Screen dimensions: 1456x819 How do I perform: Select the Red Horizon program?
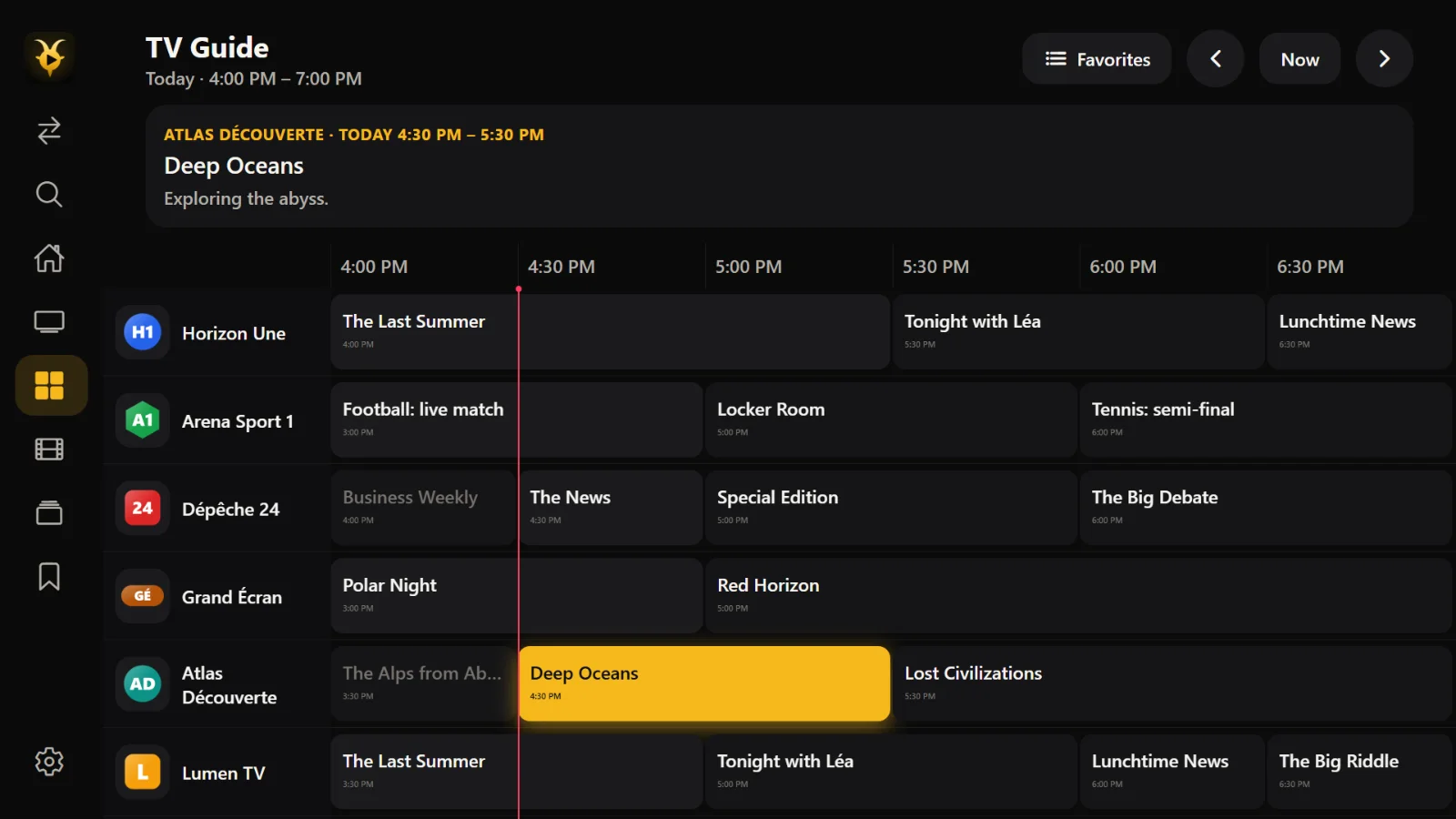[1079, 596]
